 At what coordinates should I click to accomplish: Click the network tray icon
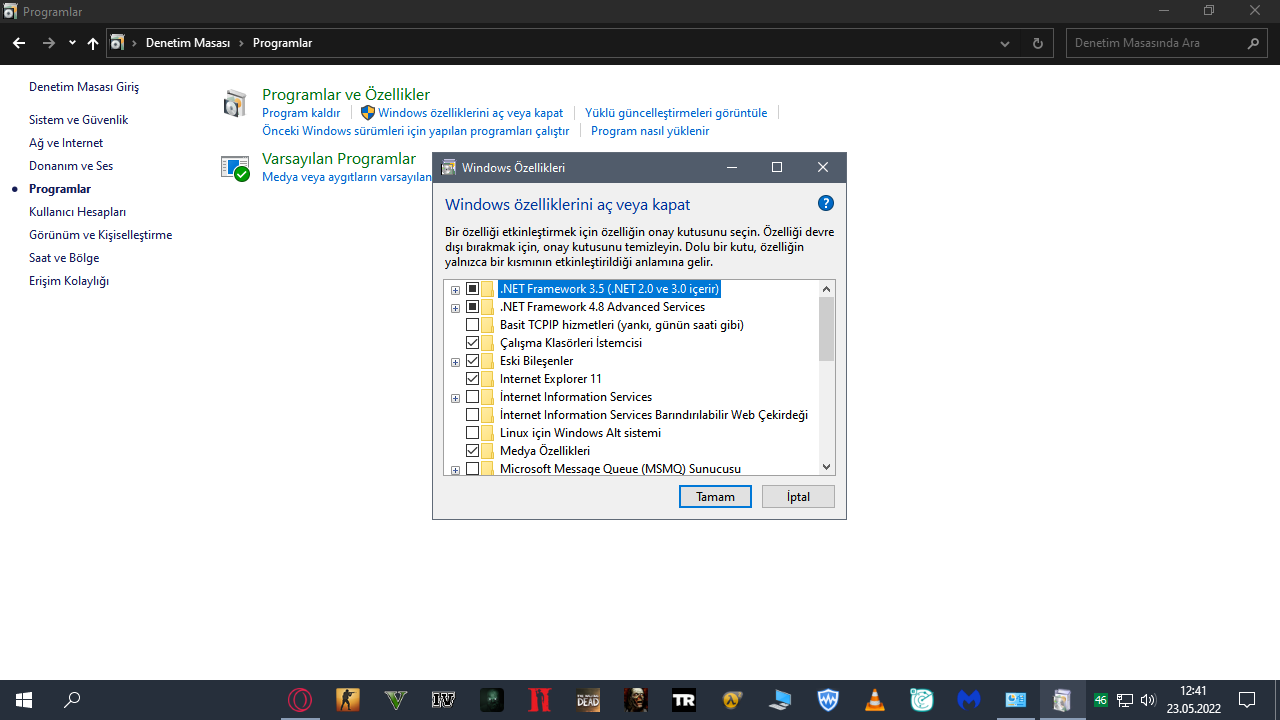(1124, 700)
